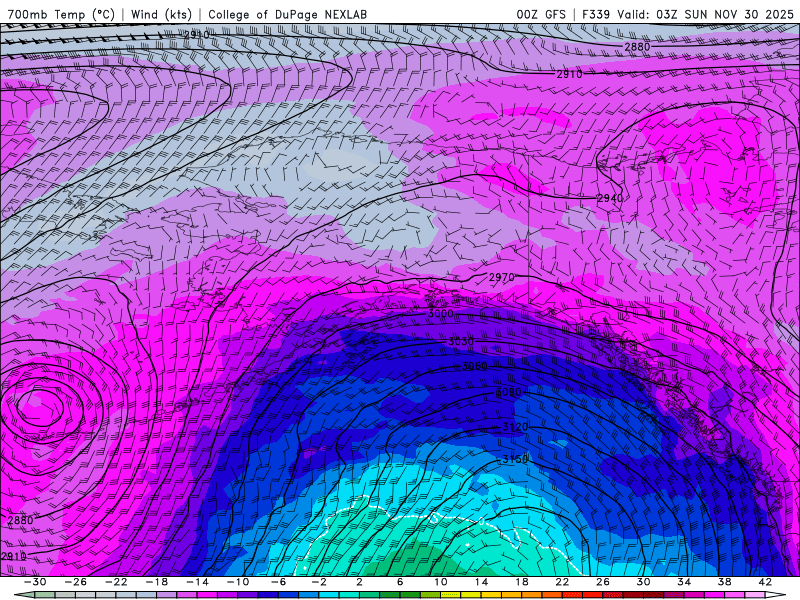The width and height of the screenshot is (800, 600).
Task: Click the 3090 height contour label
Action: [509, 392]
